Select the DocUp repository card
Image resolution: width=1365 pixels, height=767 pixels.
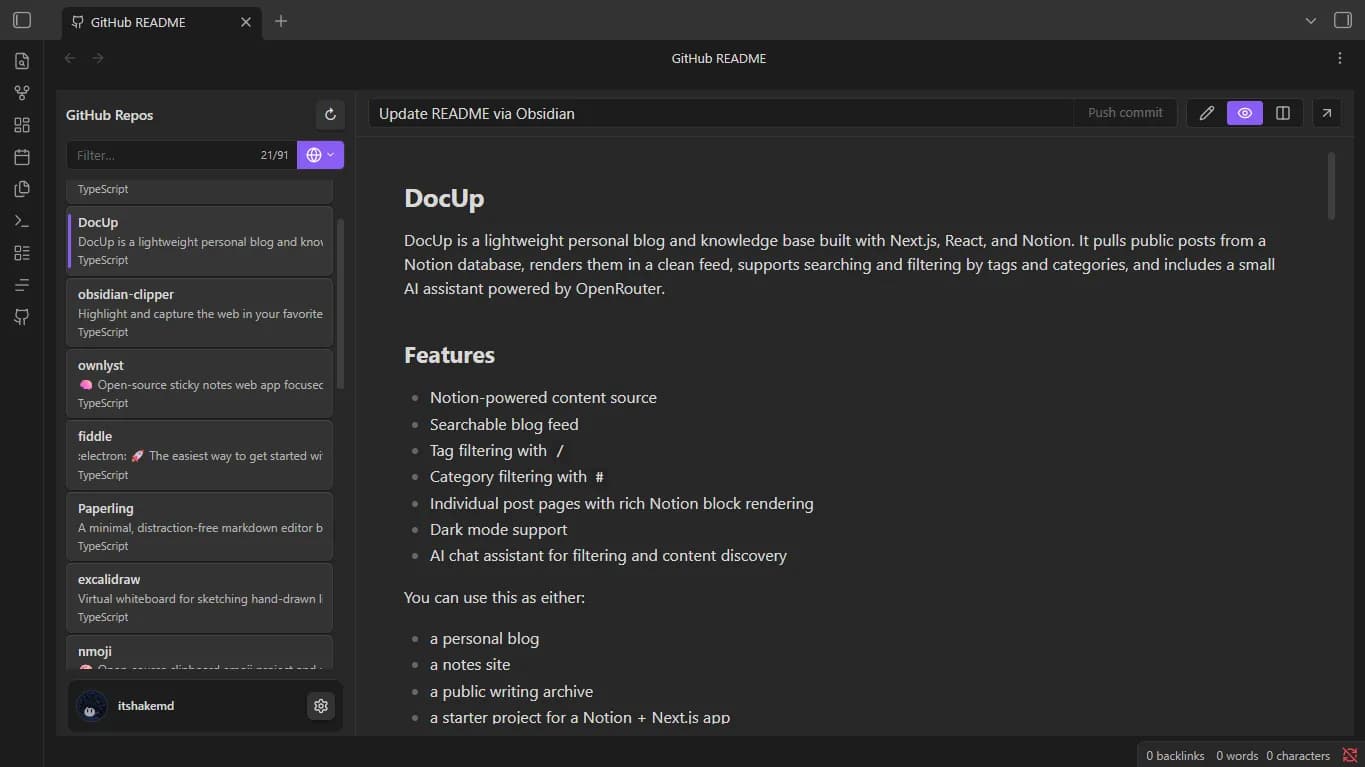click(x=200, y=240)
